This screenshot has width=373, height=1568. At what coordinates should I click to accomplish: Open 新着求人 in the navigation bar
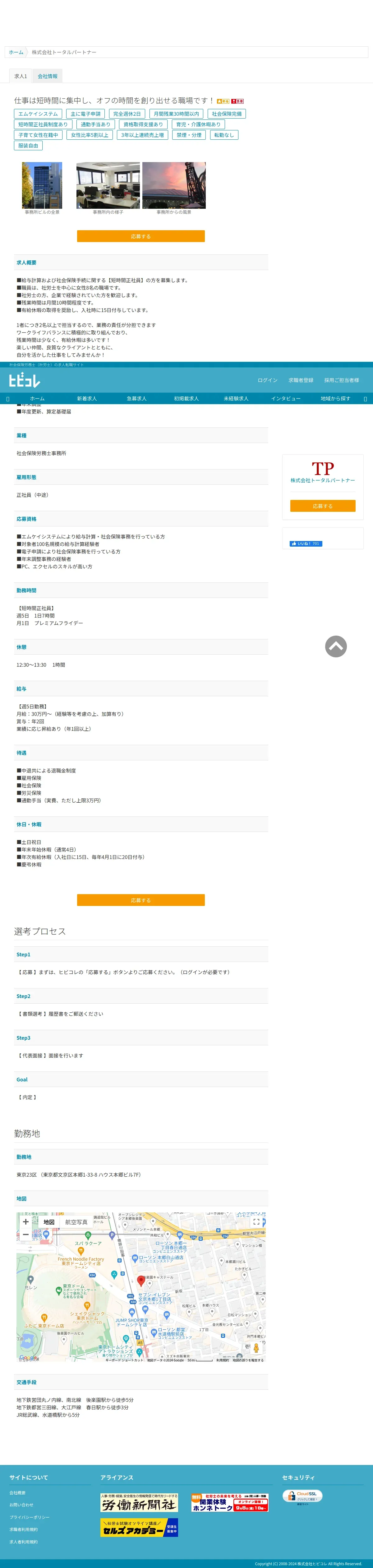click(x=86, y=398)
